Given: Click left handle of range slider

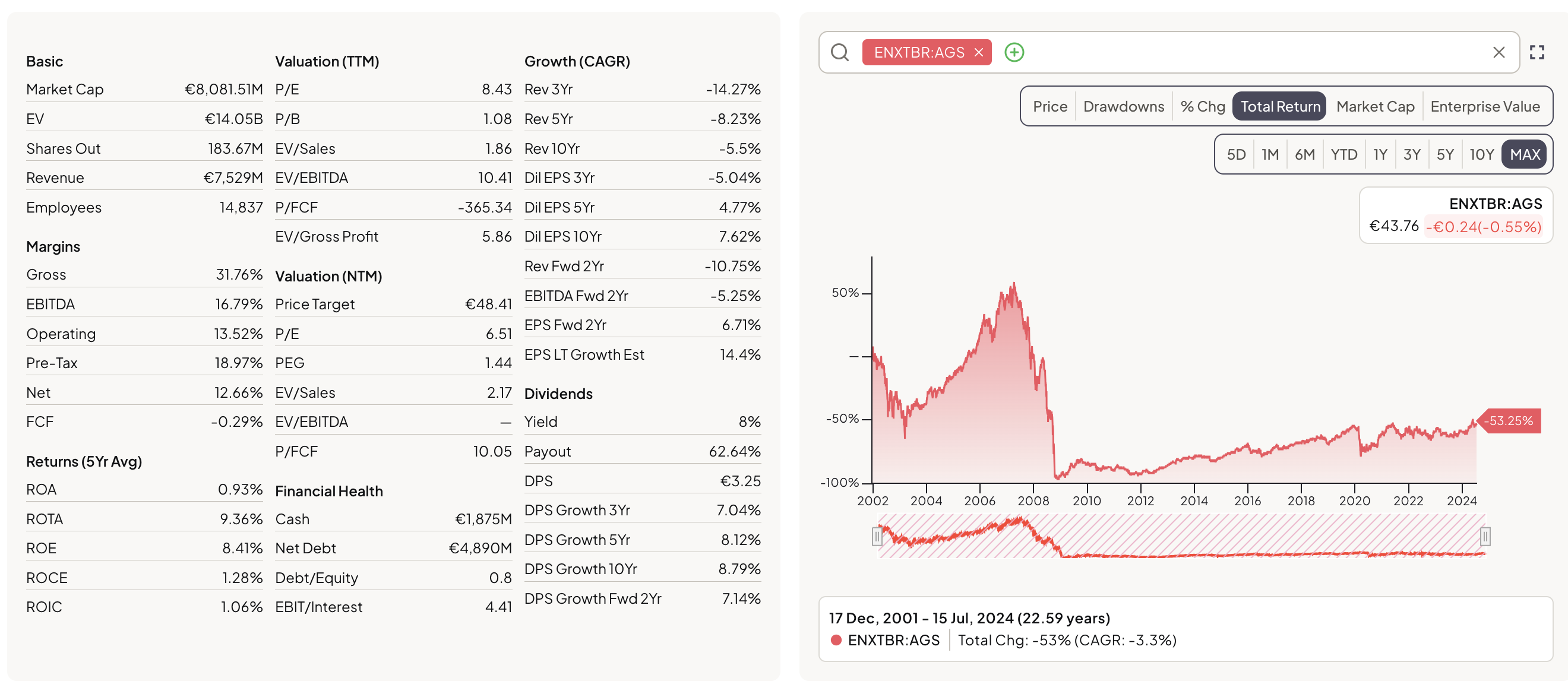Looking at the screenshot, I should (877, 537).
